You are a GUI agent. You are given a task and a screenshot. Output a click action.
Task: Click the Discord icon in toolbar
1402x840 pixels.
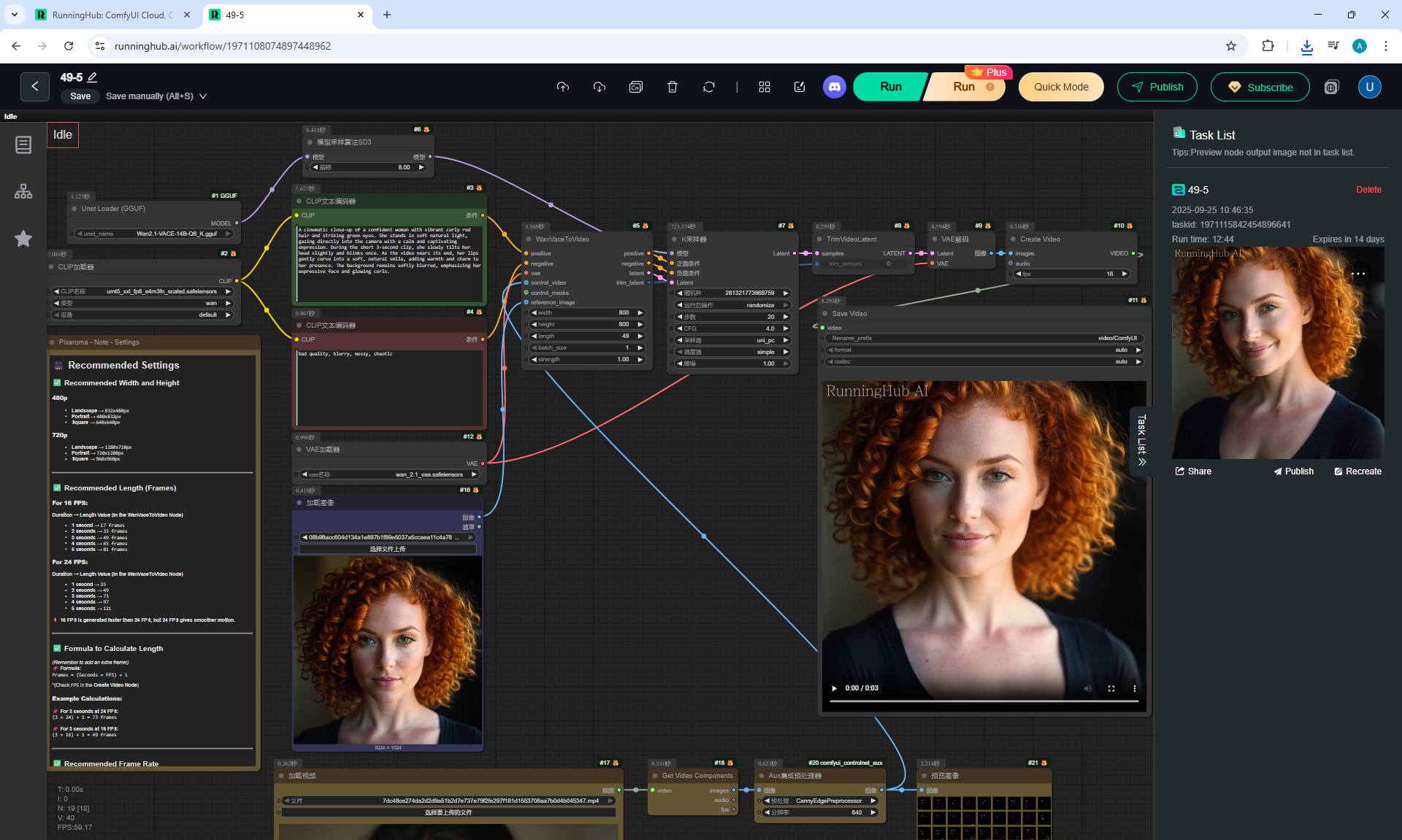pyautogui.click(x=834, y=87)
